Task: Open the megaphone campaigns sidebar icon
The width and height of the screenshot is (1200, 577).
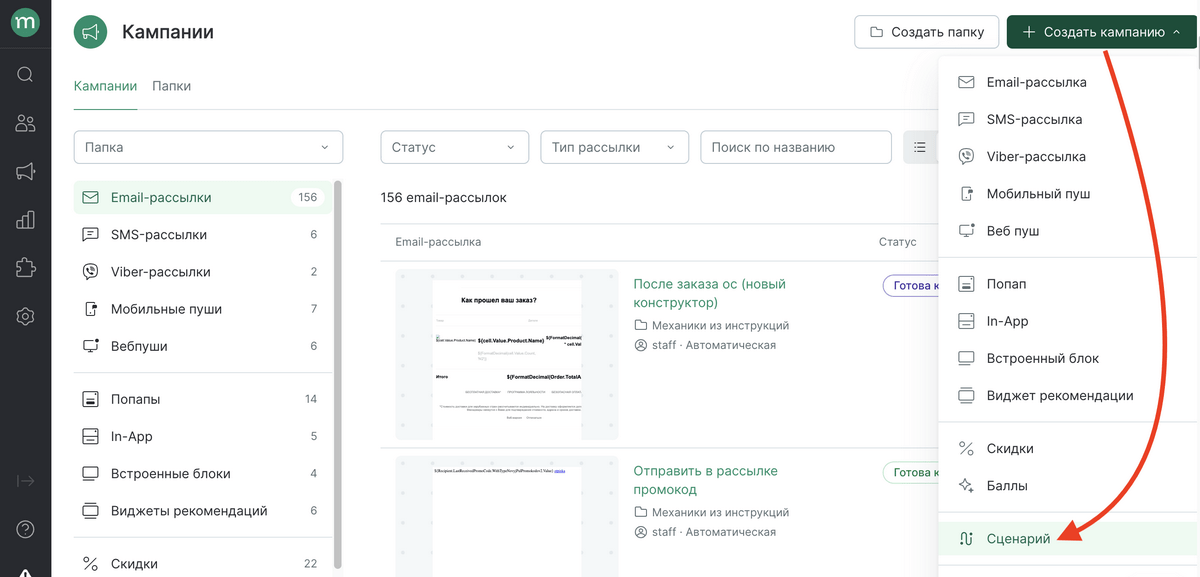Action: coord(25,172)
